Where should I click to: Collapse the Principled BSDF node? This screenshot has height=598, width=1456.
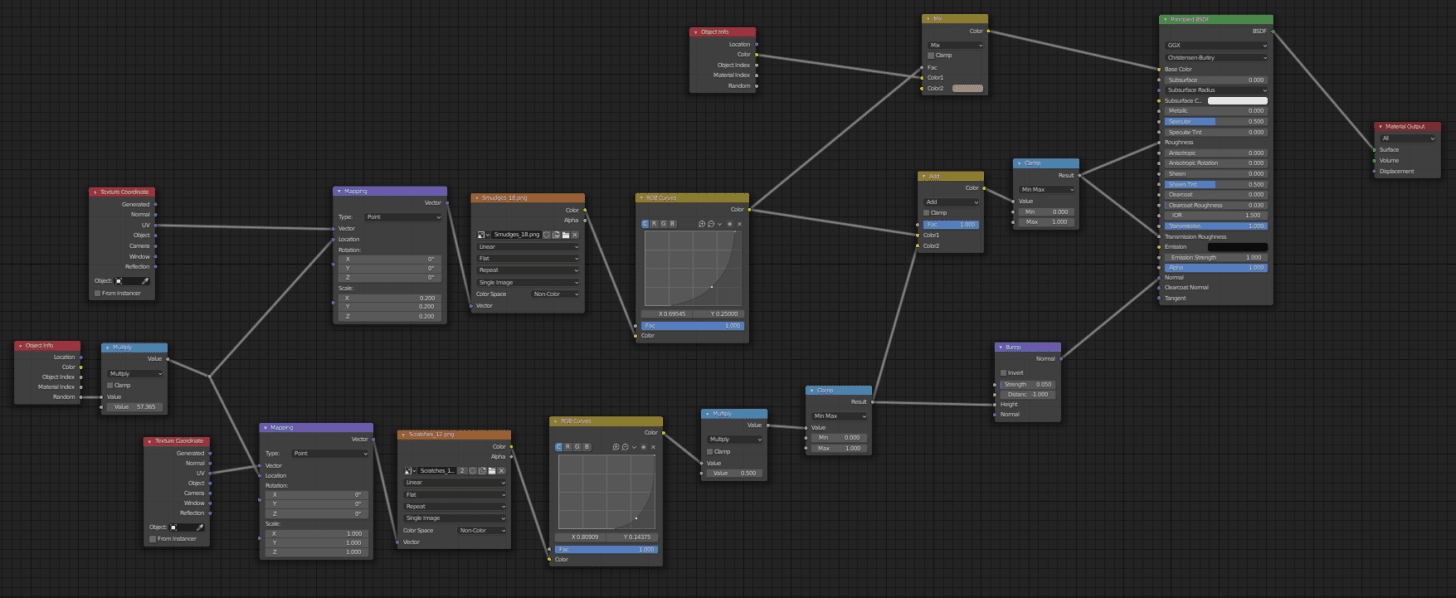point(1164,20)
